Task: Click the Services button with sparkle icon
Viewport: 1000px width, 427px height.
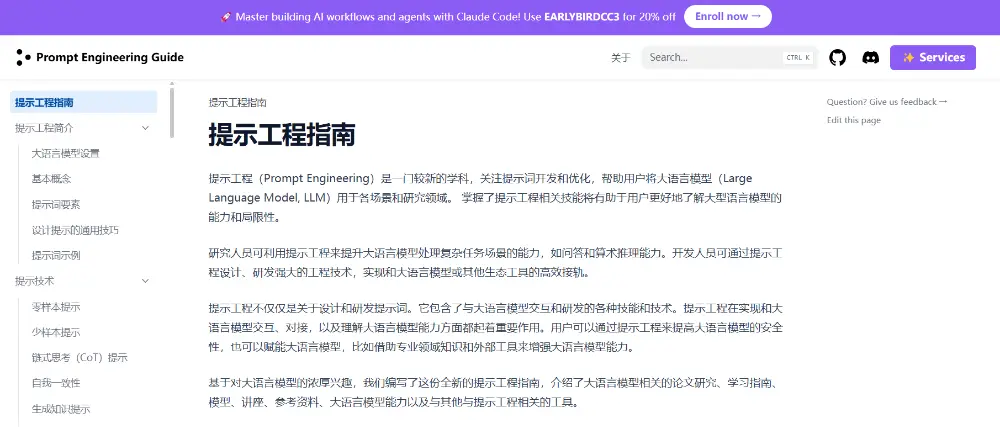Action: click(x=932, y=58)
